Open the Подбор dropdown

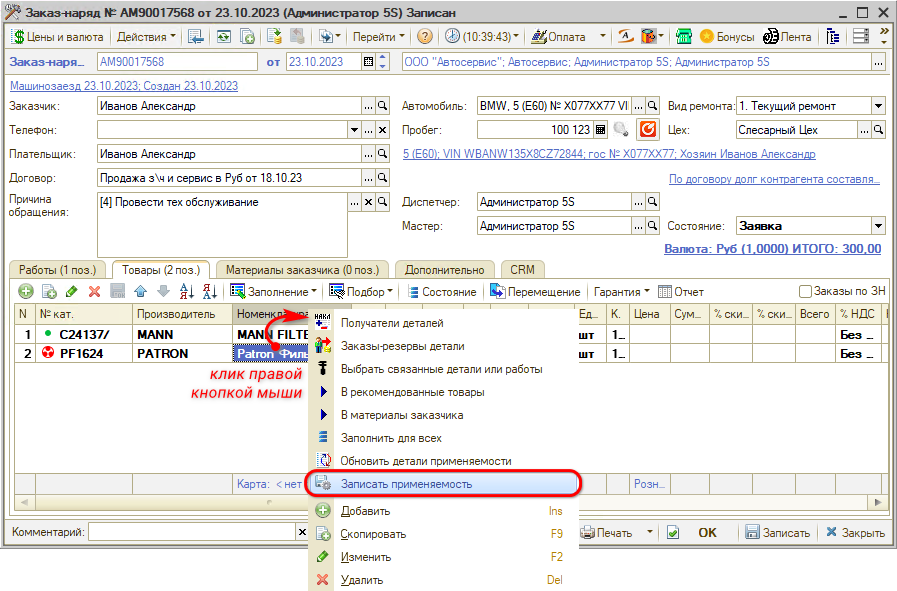tap(361, 292)
